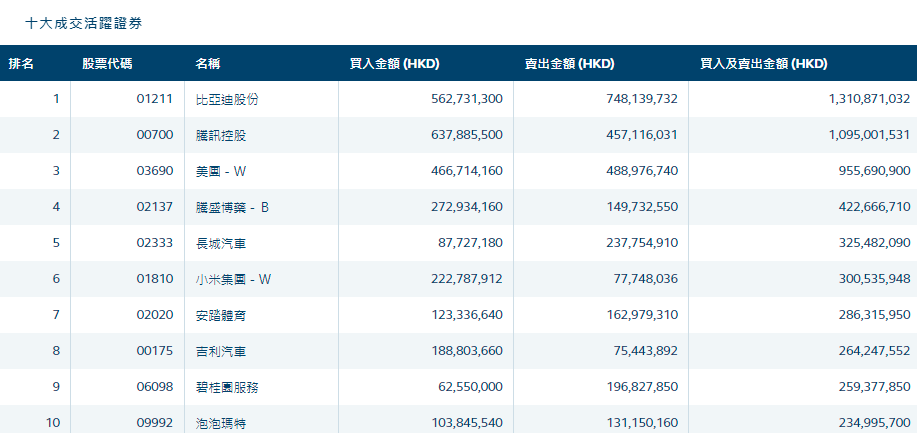Click the 排名 column header
The width and height of the screenshot is (917, 433).
pyautogui.click(x=21, y=64)
